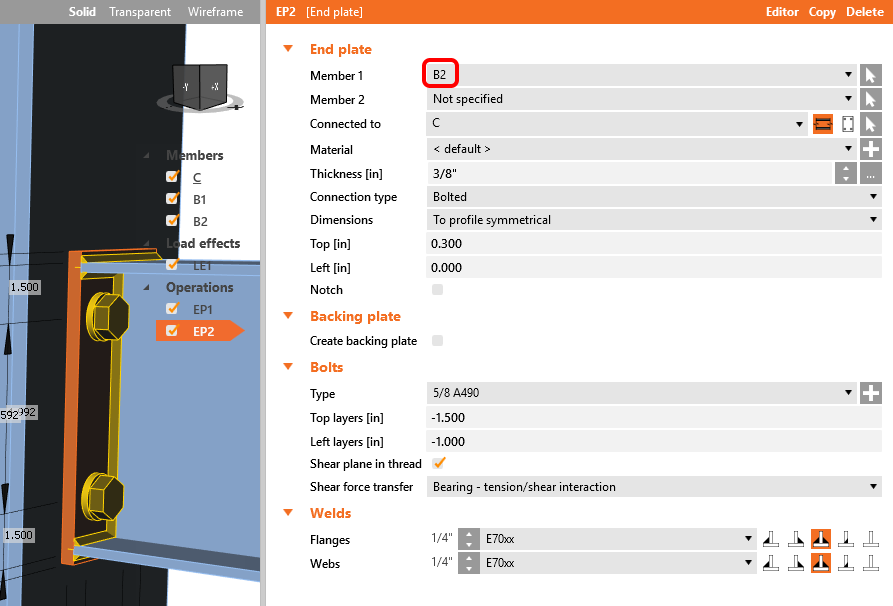Hide member B1 via its checkbox
893x606 pixels.
(x=172, y=199)
